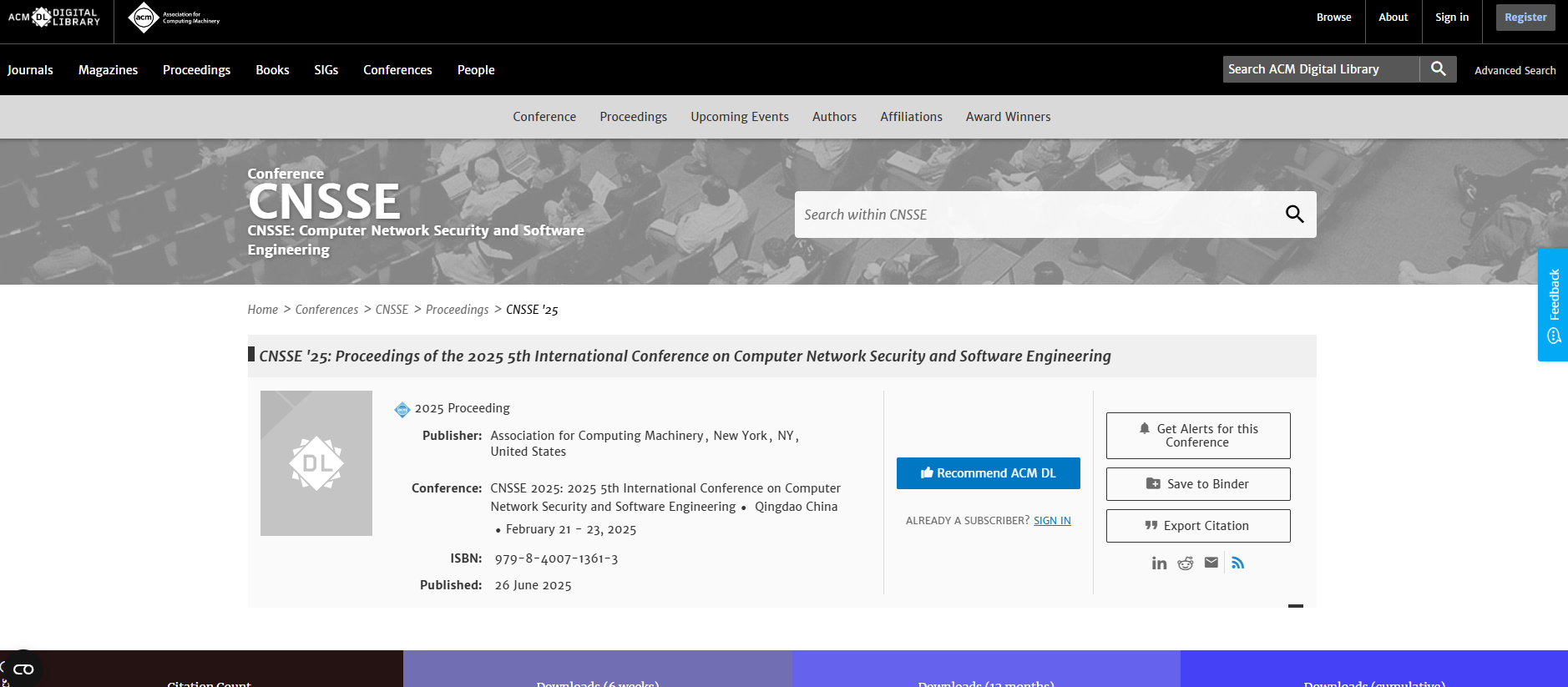
Task: Open the Feedback side tab
Action: click(1553, 305)
